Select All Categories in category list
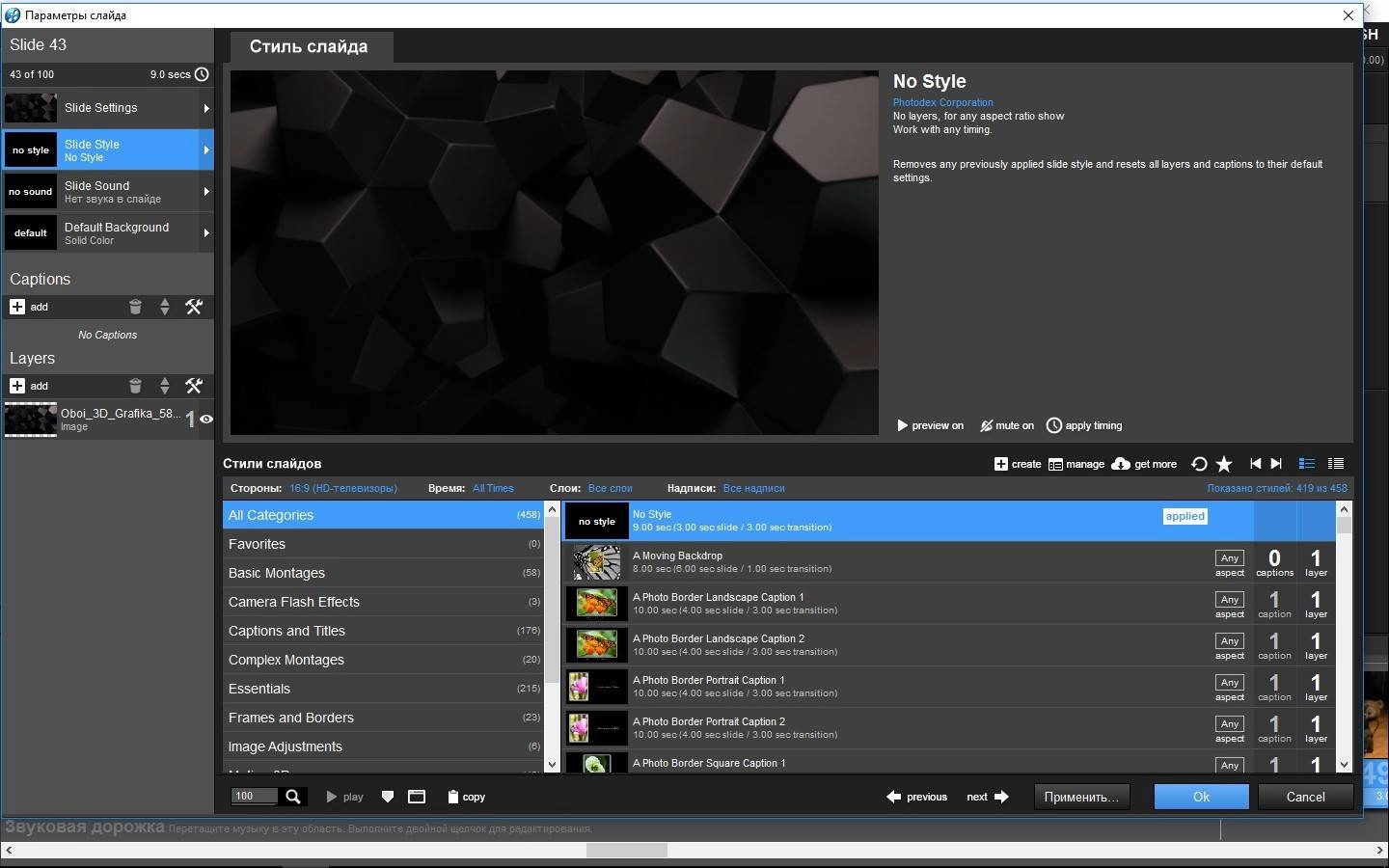This screenshot has width=1389, height=868. click(384, 515)
